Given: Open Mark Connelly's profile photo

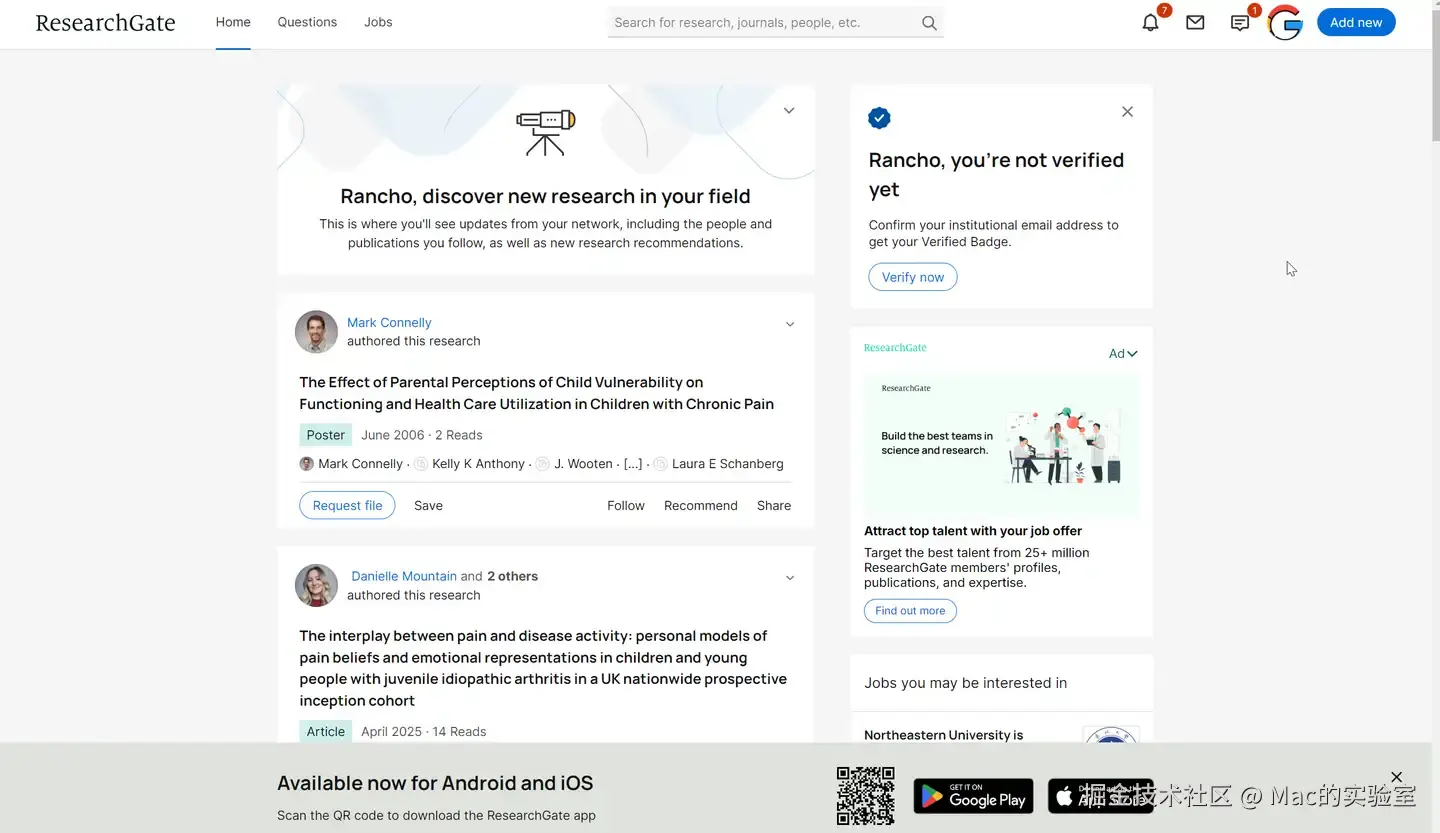Looking at the screenshot, I should point(316,332).
